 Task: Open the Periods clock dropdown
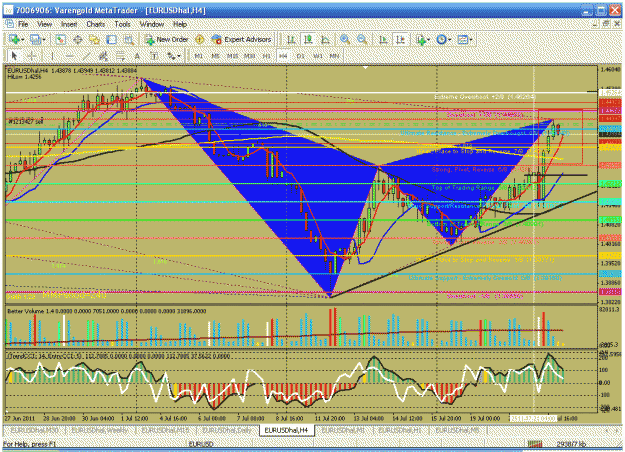[x=444, y=39]
